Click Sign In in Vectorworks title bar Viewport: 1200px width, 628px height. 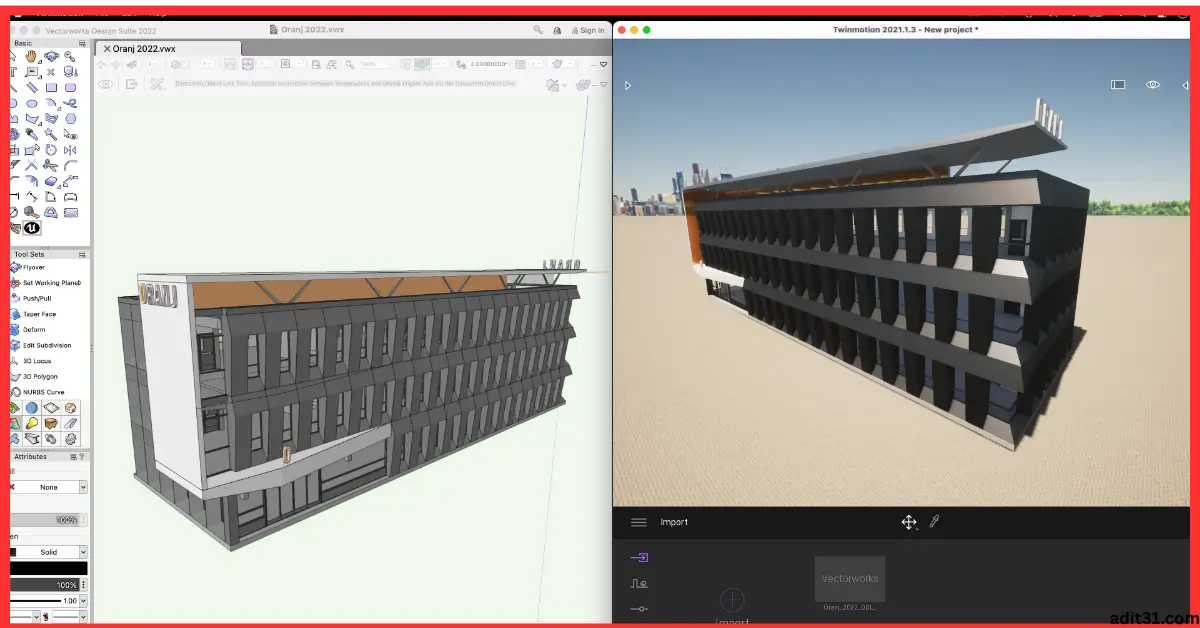(586, 30)
